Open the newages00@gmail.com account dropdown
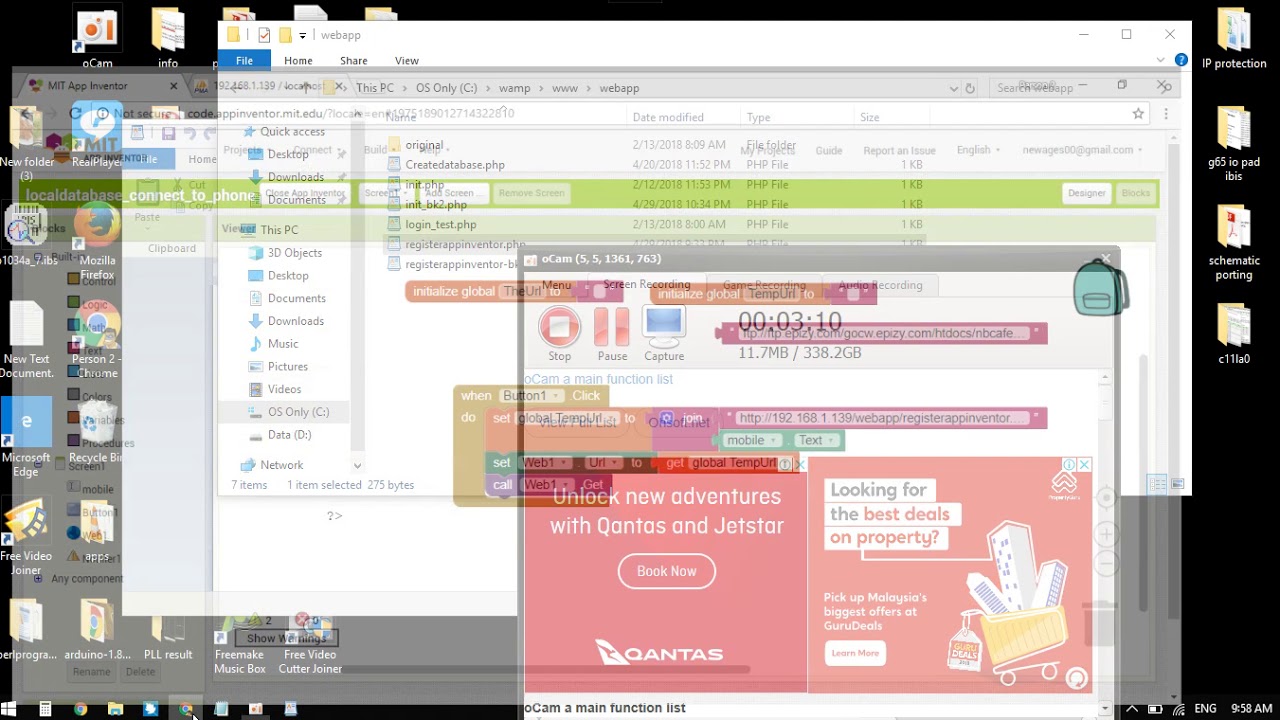Screen dimensions: 1280x720 click(1083, 150)
